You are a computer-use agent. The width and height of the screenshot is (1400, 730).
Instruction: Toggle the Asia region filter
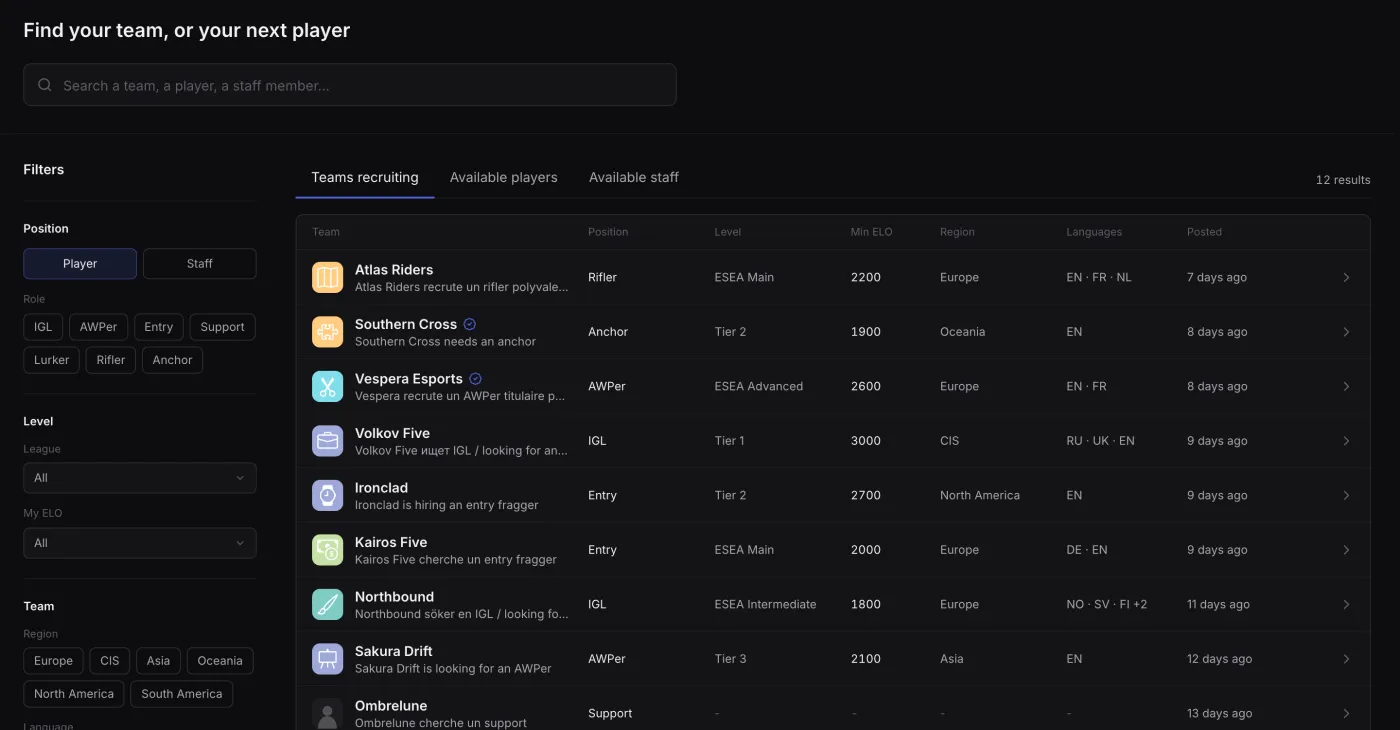tap(158, 661)
